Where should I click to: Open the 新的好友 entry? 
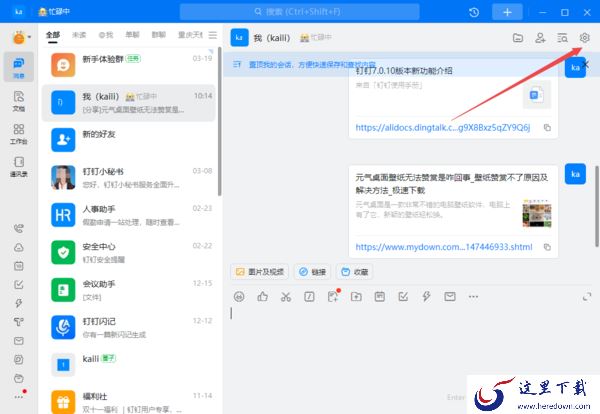tap(129, 140)
